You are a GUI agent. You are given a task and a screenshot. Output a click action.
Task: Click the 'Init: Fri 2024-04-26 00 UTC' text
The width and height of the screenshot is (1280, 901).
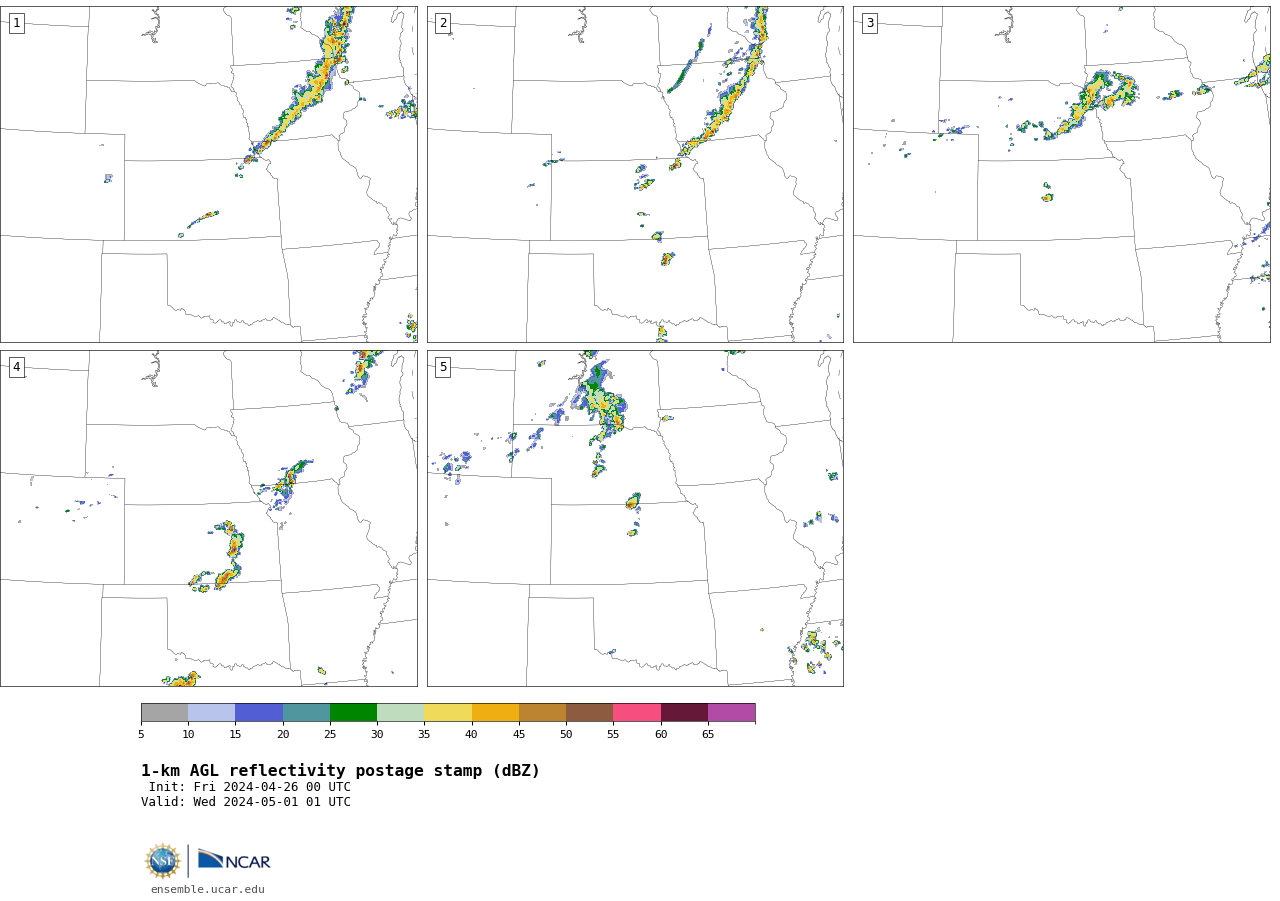click(x=250, y=787)
